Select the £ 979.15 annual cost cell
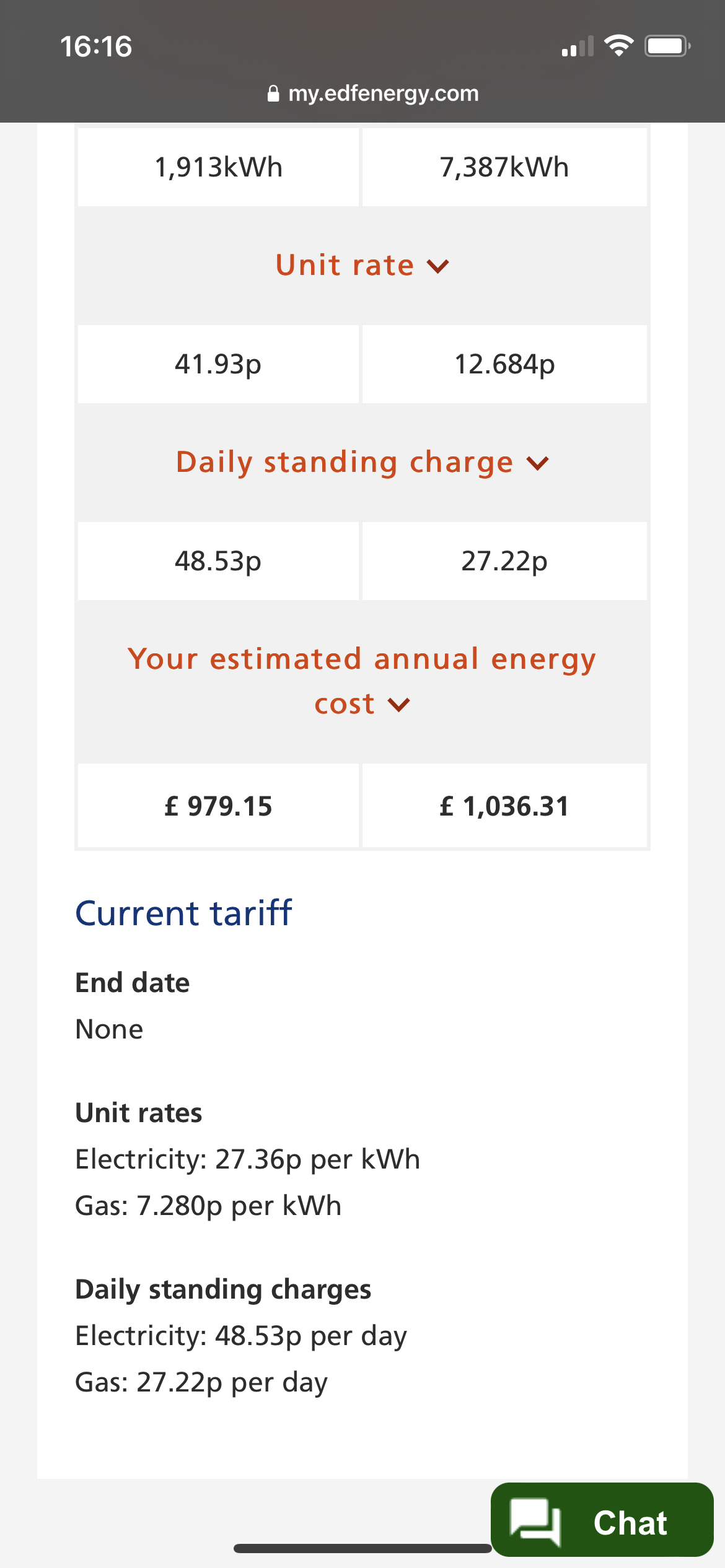This screenshot has width=725, height=1568. 218,806
